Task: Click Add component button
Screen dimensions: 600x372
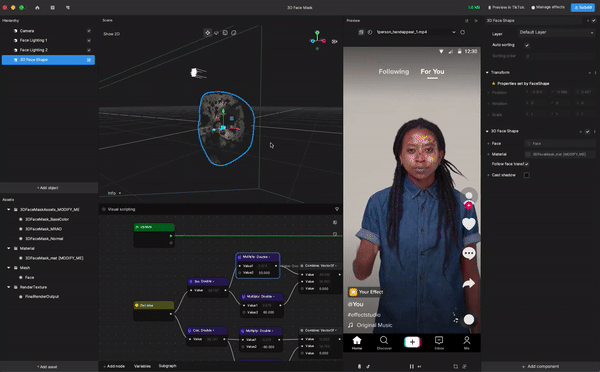Action: pyautogui.click(x=541, y=367)
